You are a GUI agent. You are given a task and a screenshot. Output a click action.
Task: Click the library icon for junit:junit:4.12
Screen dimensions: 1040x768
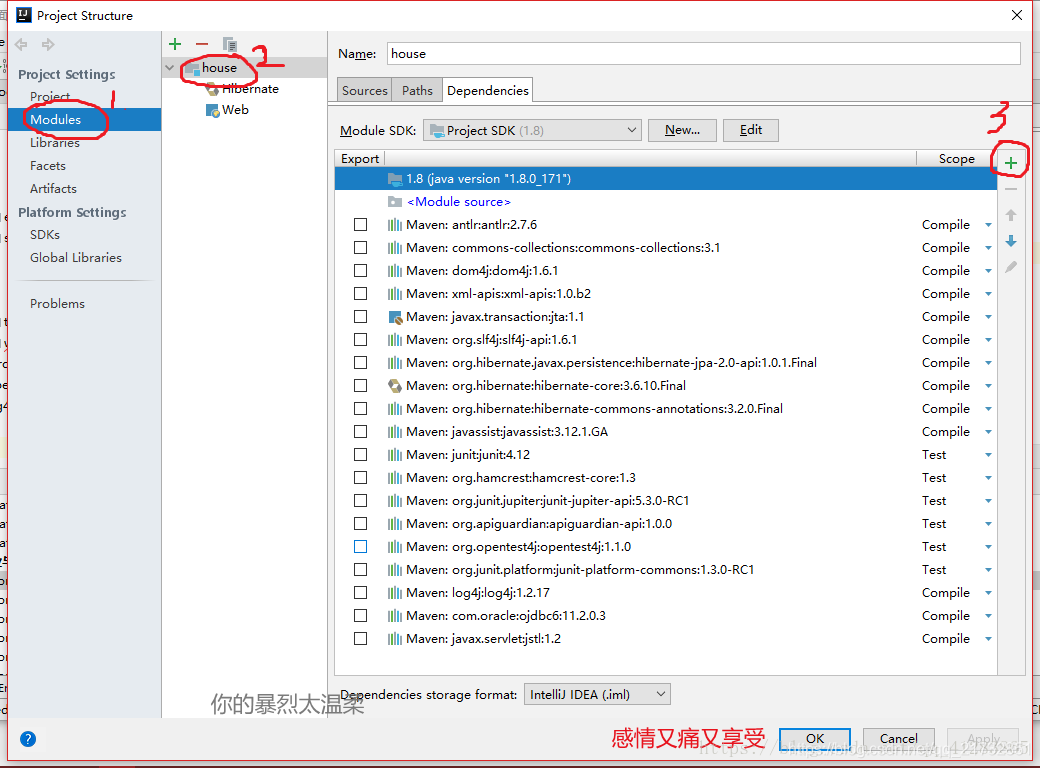pyautogui.click(x=395, y=455)
